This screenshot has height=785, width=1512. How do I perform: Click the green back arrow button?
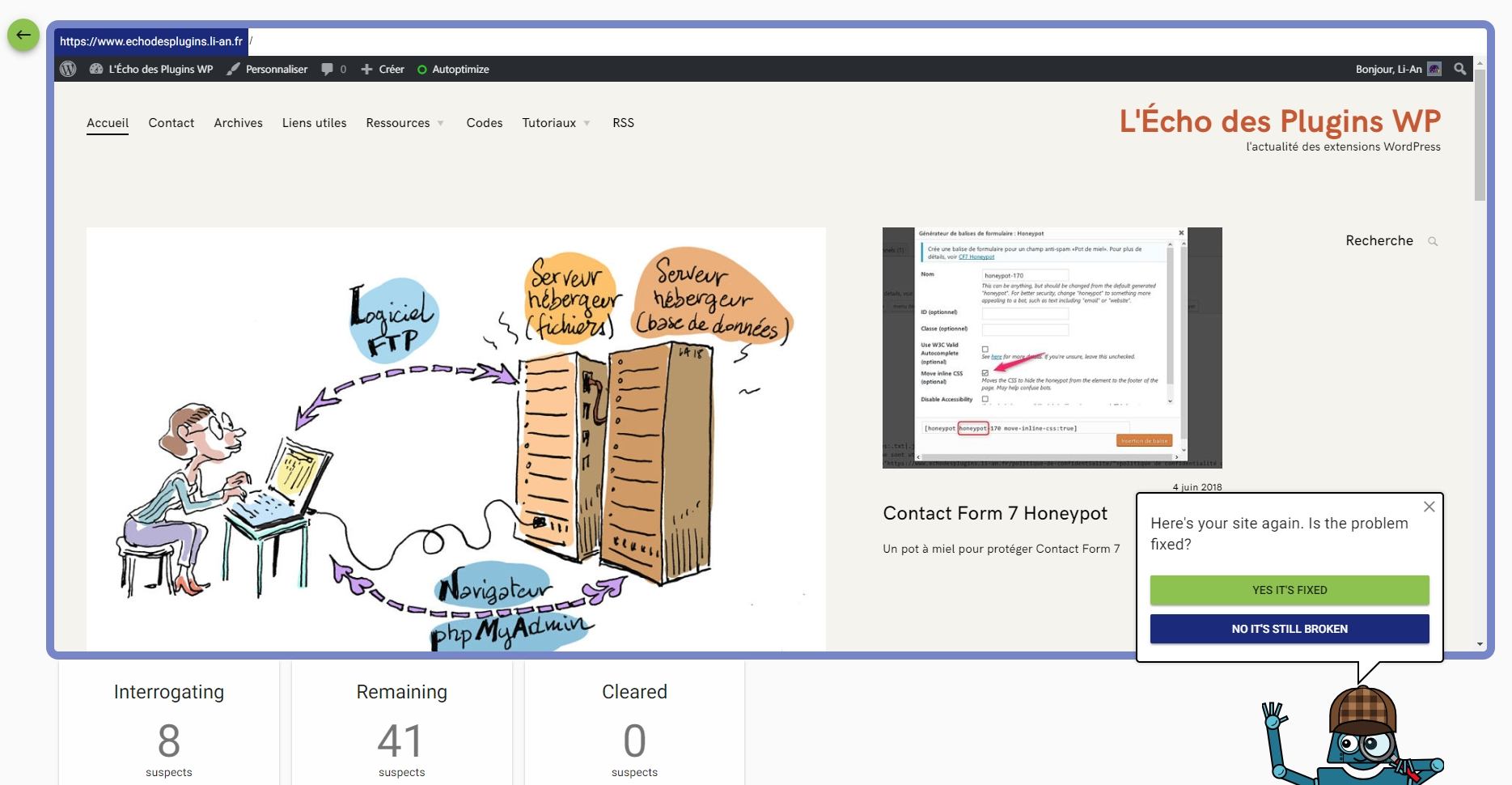(x=23, y=35)
